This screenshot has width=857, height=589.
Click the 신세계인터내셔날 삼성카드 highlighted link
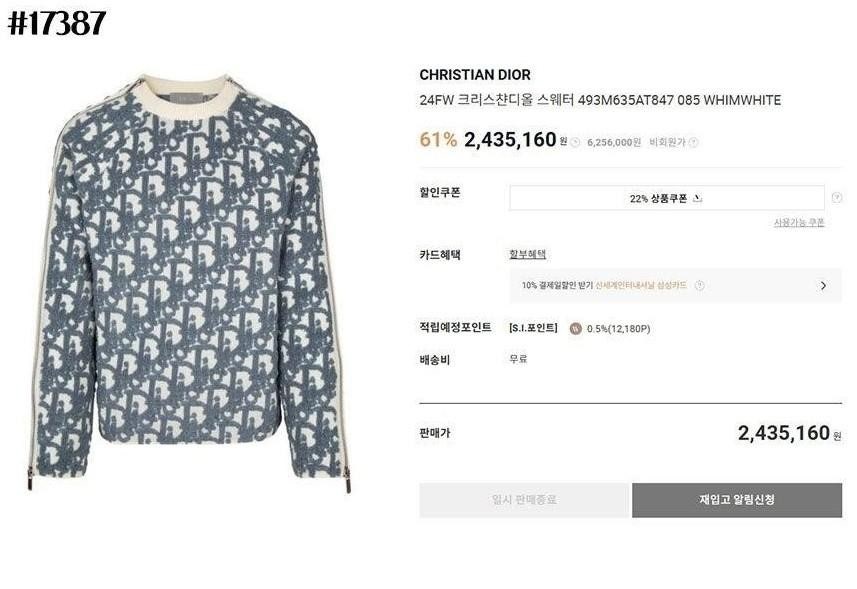(641, 285)
